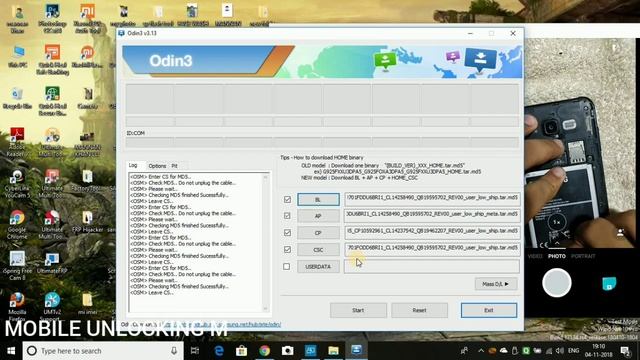Click the CSC file path field
The height and width of the screenshot is (360, 640).
tap(432, 248)
